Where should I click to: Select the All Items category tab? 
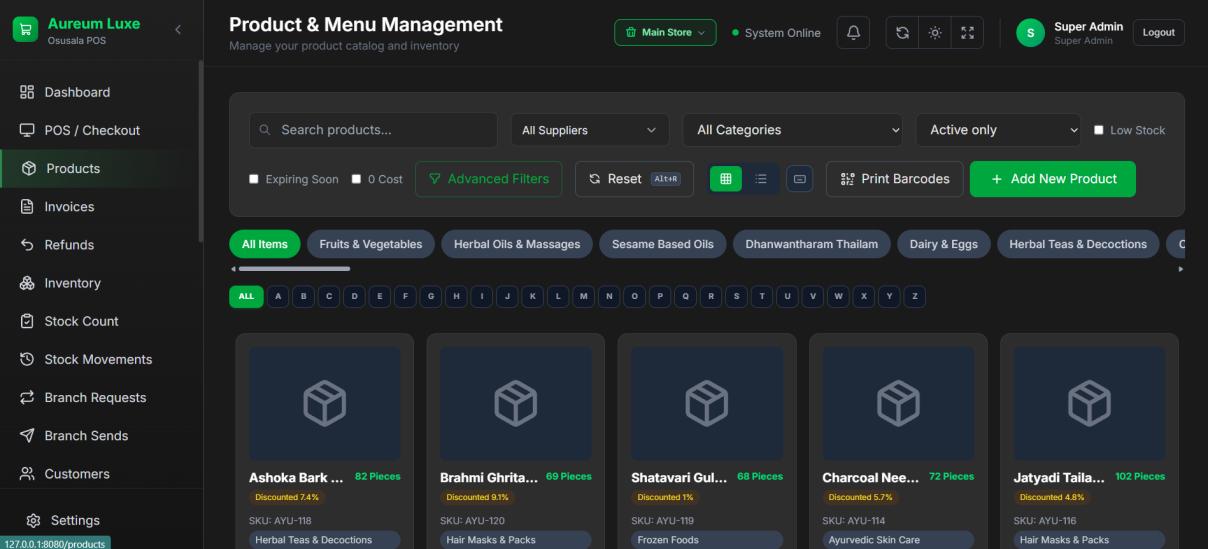tap(265, 244)
